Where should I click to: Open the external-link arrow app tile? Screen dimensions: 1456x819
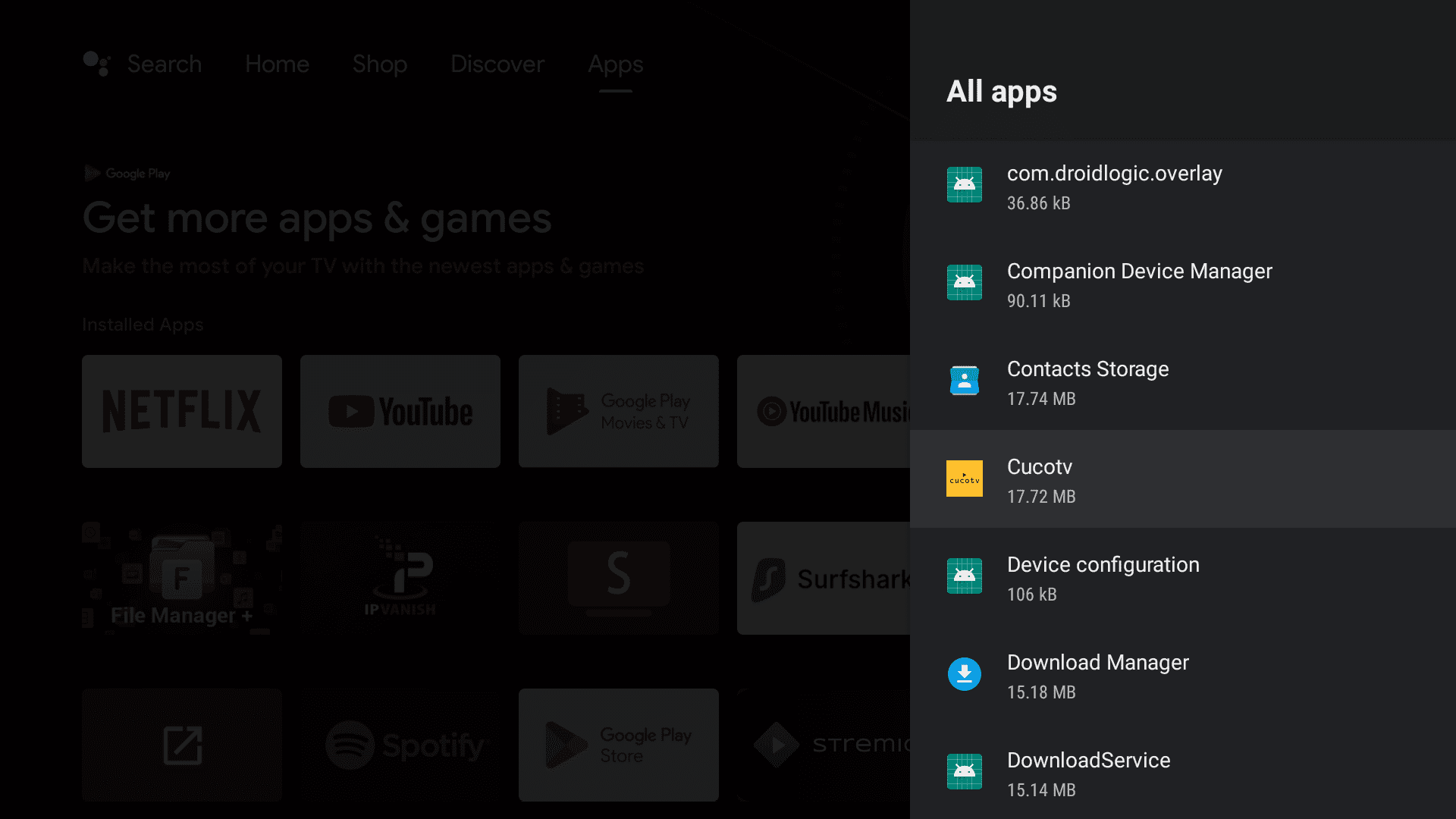[182, 745]
